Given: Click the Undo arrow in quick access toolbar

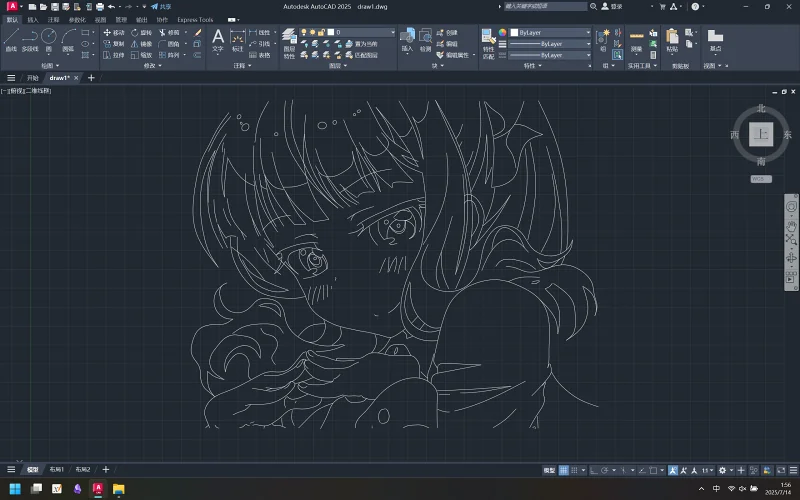Looking at the screenshot, I should [111, 7].
